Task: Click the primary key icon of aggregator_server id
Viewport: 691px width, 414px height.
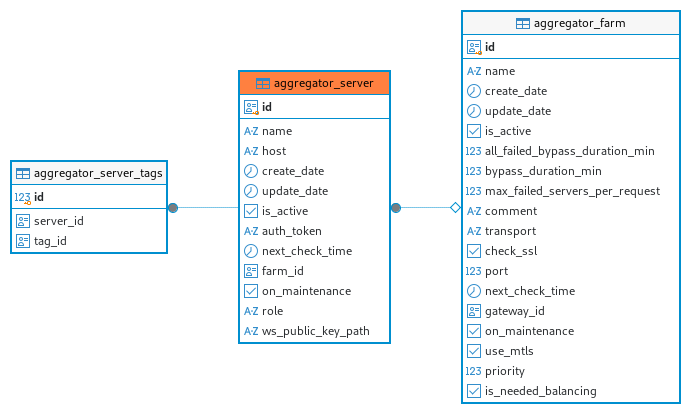Action: click(x=251, y=107)
